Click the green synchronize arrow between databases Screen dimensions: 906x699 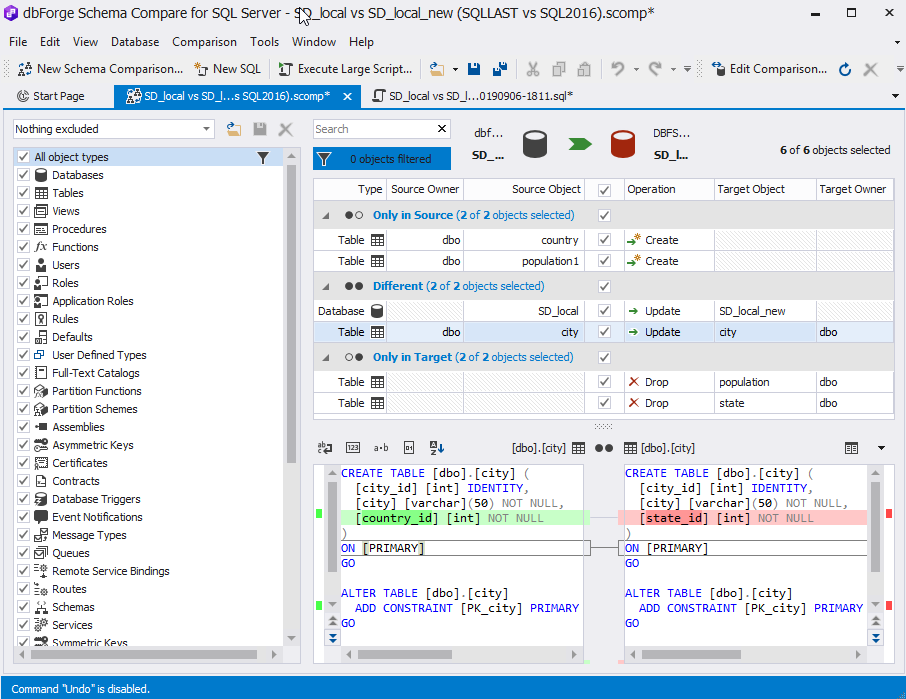(580, 144)
